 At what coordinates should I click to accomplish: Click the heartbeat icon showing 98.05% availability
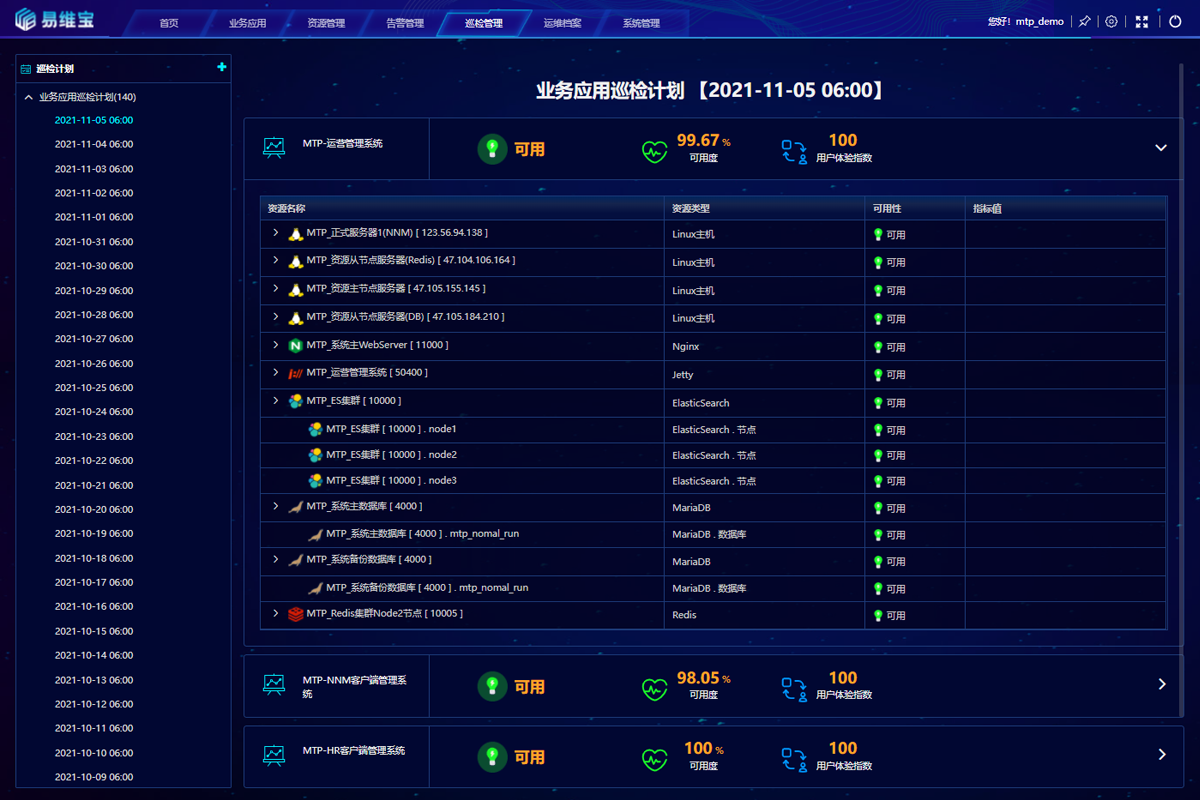tap(654, 688)
